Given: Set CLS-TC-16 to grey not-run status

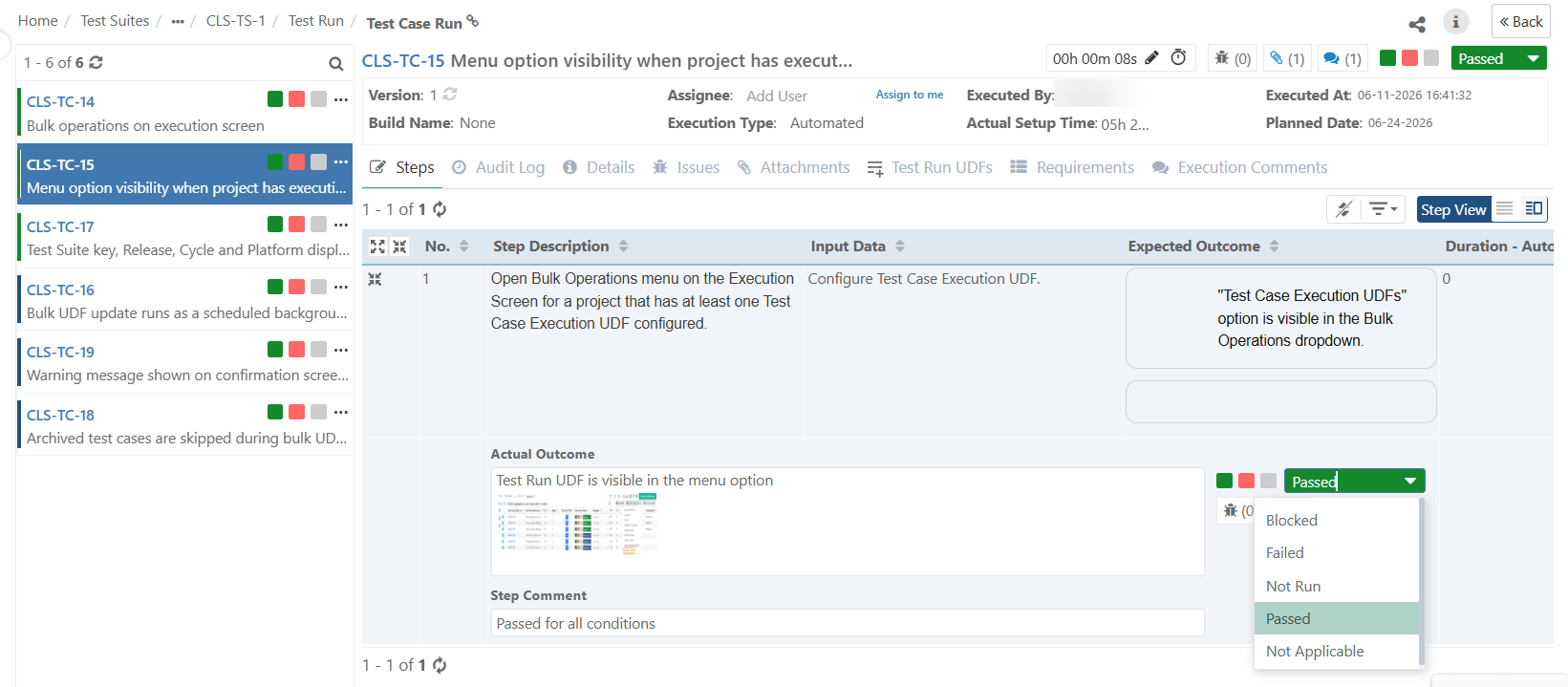Looking at the screenshot, I should 319,287.
